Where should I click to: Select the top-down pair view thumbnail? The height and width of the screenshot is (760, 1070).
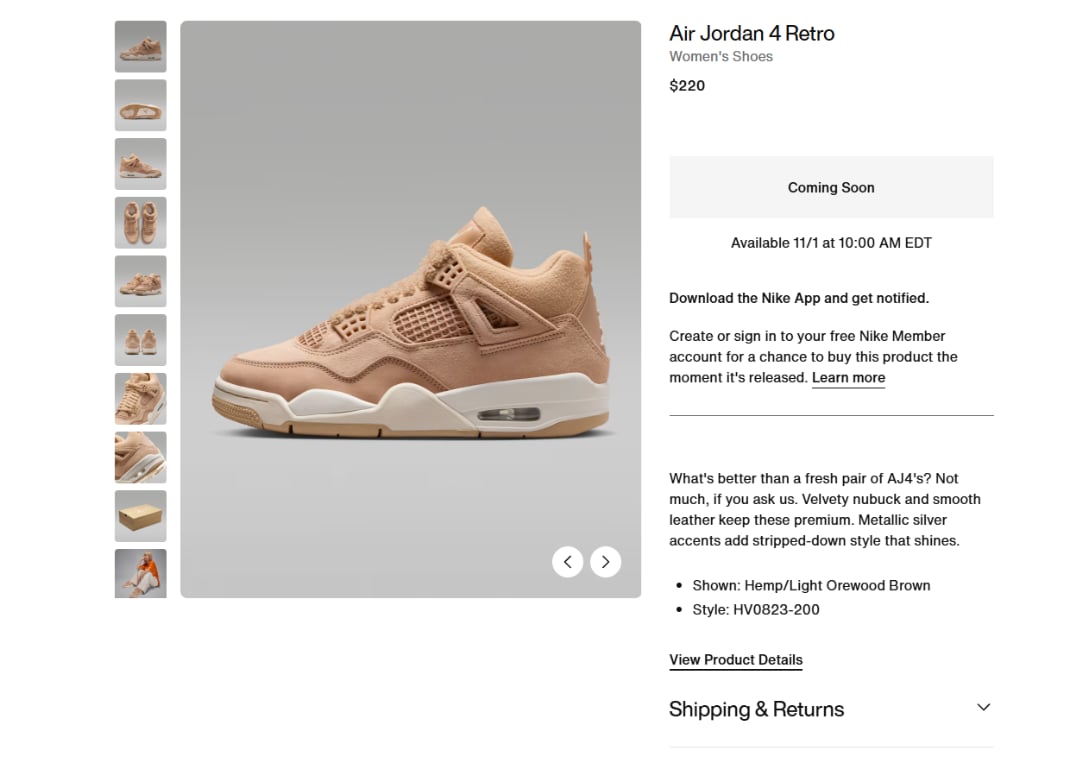[x=140, y=222]
